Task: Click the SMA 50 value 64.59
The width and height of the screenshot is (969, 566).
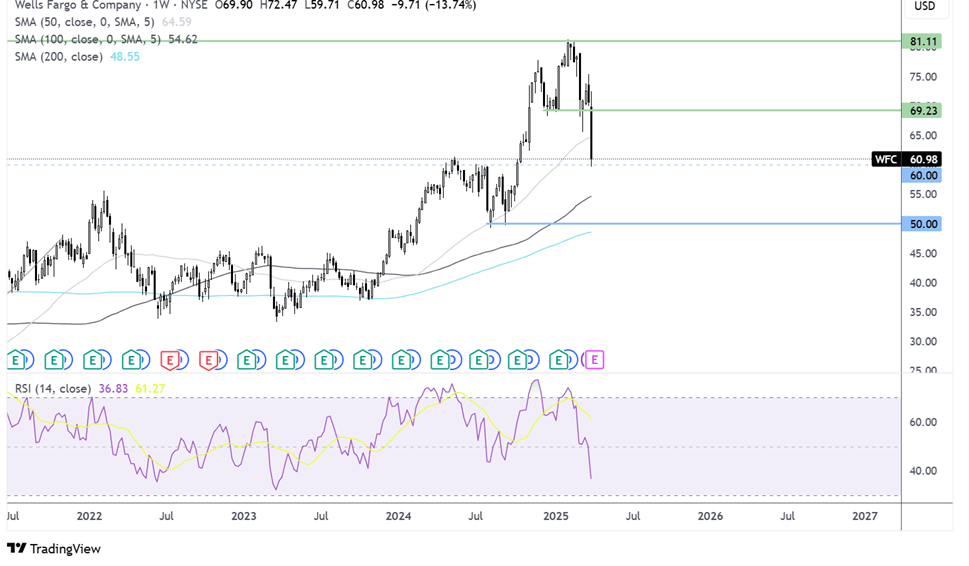Action: [177, 22]
